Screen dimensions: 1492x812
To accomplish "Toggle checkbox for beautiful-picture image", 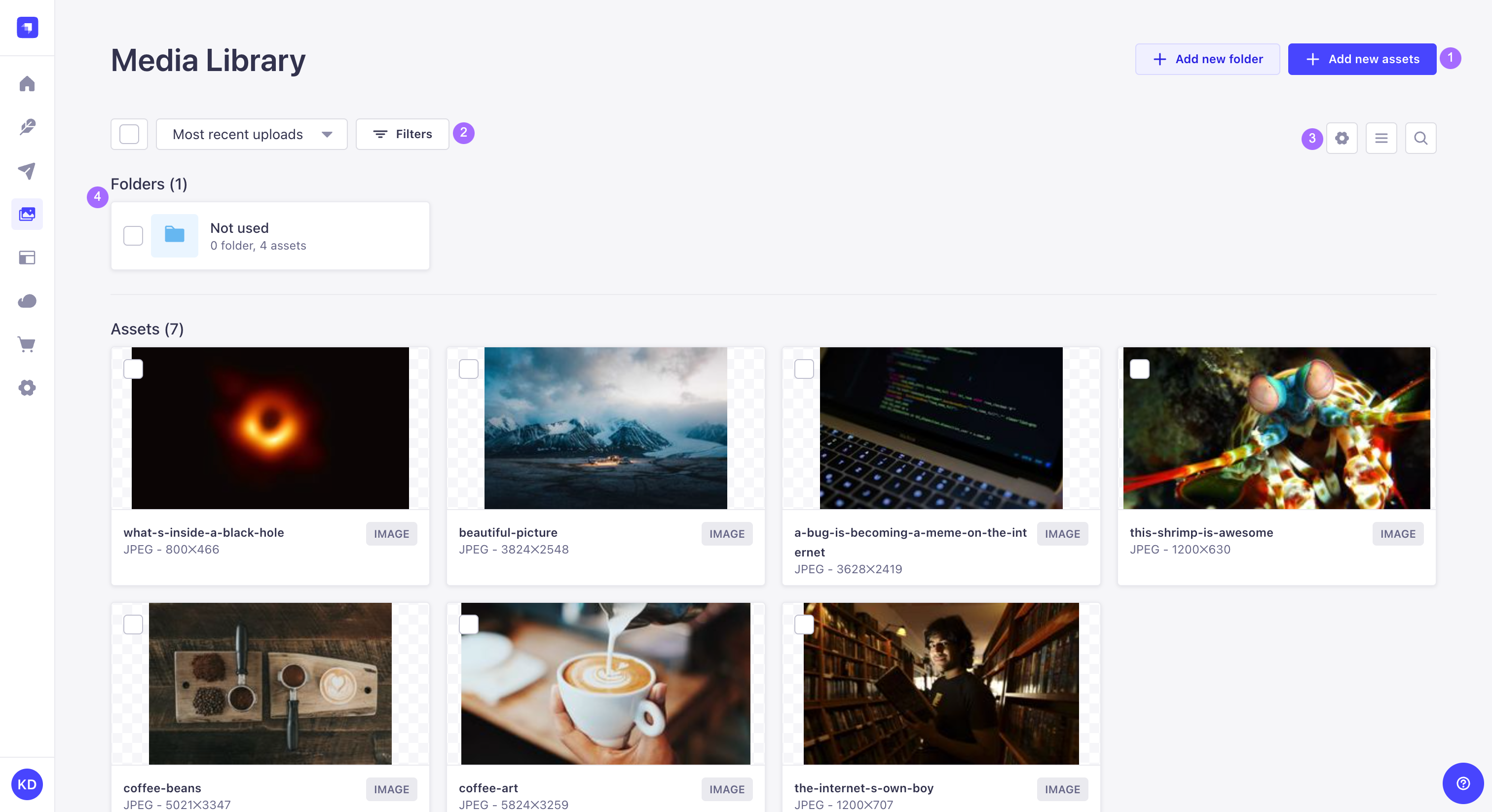I will pos(469,367).
